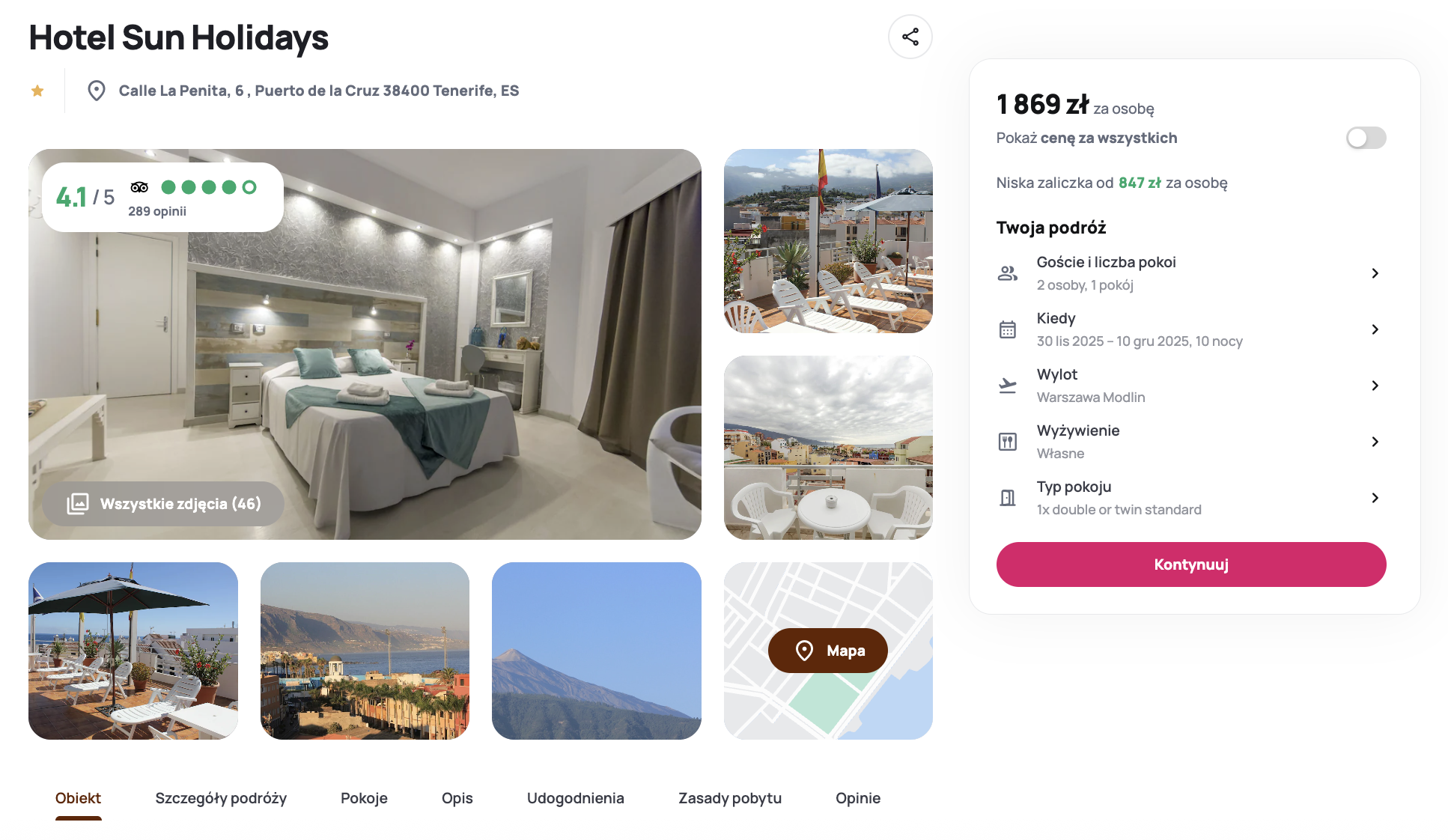
Task: Click the meal plan cutlery icon
Action: click(x=1008, y=442)
